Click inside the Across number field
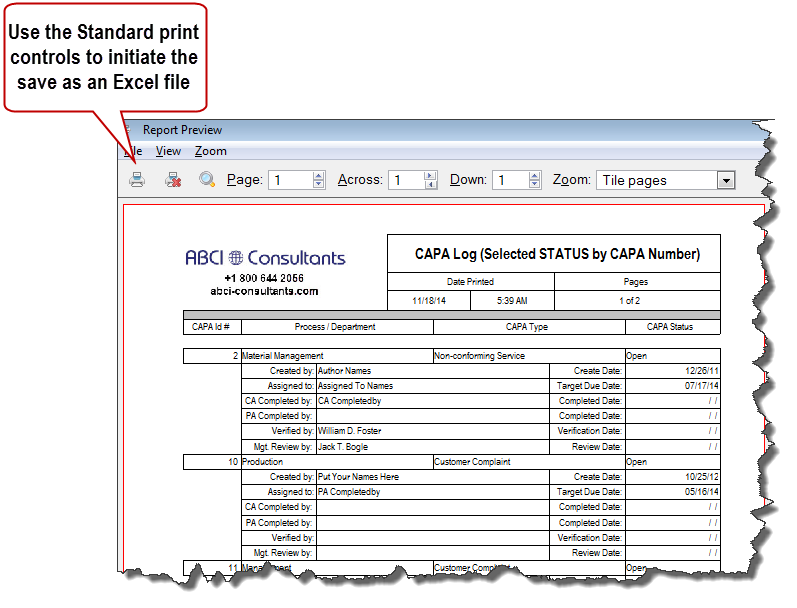797x608 pixels. pos(407,180)
